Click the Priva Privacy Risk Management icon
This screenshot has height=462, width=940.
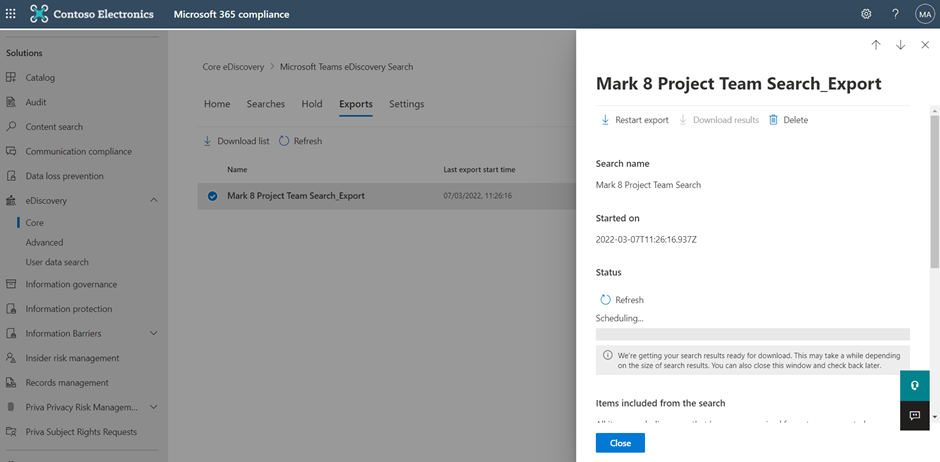click(x=11, y=407)
